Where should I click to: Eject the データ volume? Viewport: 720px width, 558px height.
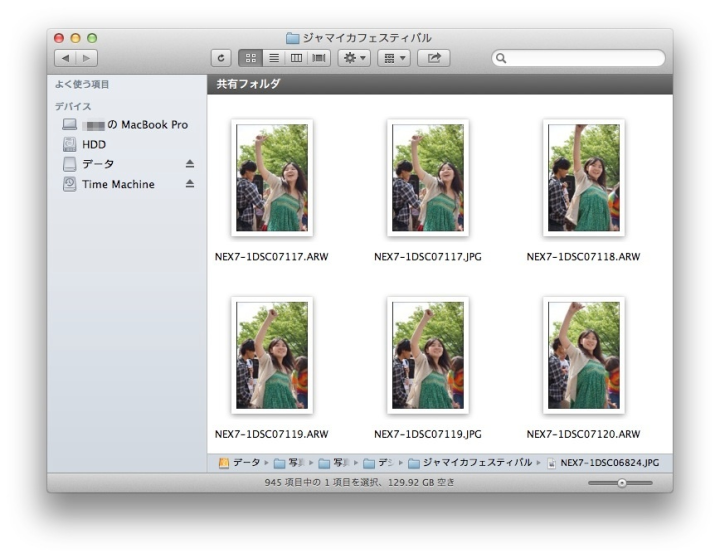190,164
